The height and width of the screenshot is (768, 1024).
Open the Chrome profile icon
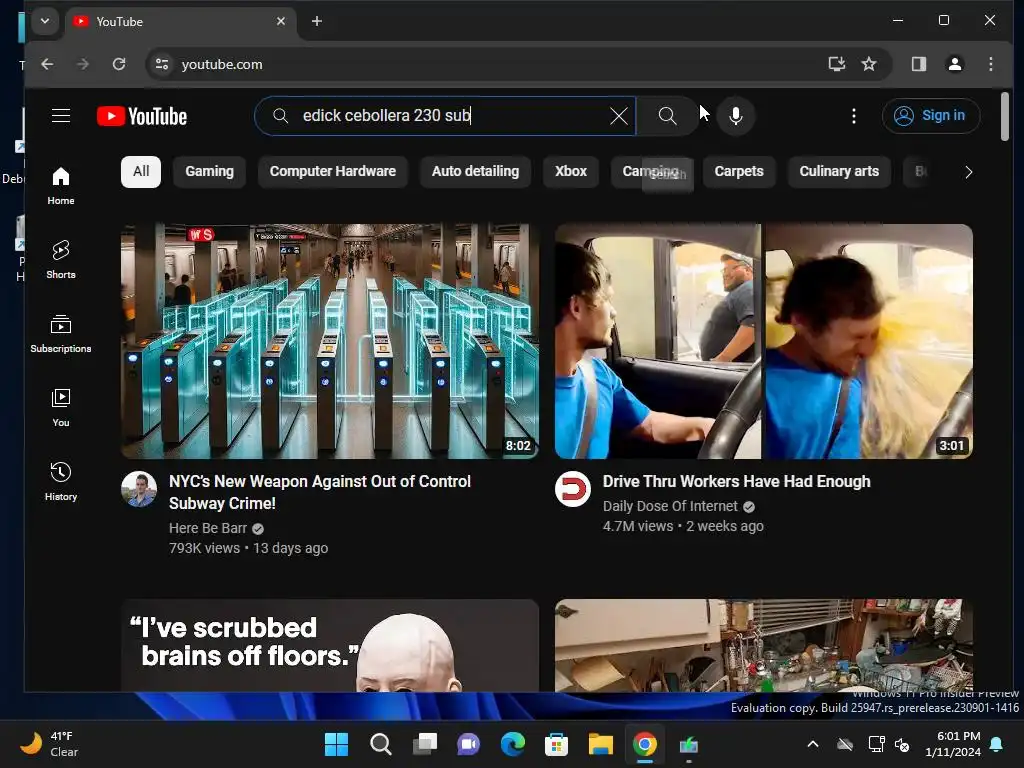955,64
